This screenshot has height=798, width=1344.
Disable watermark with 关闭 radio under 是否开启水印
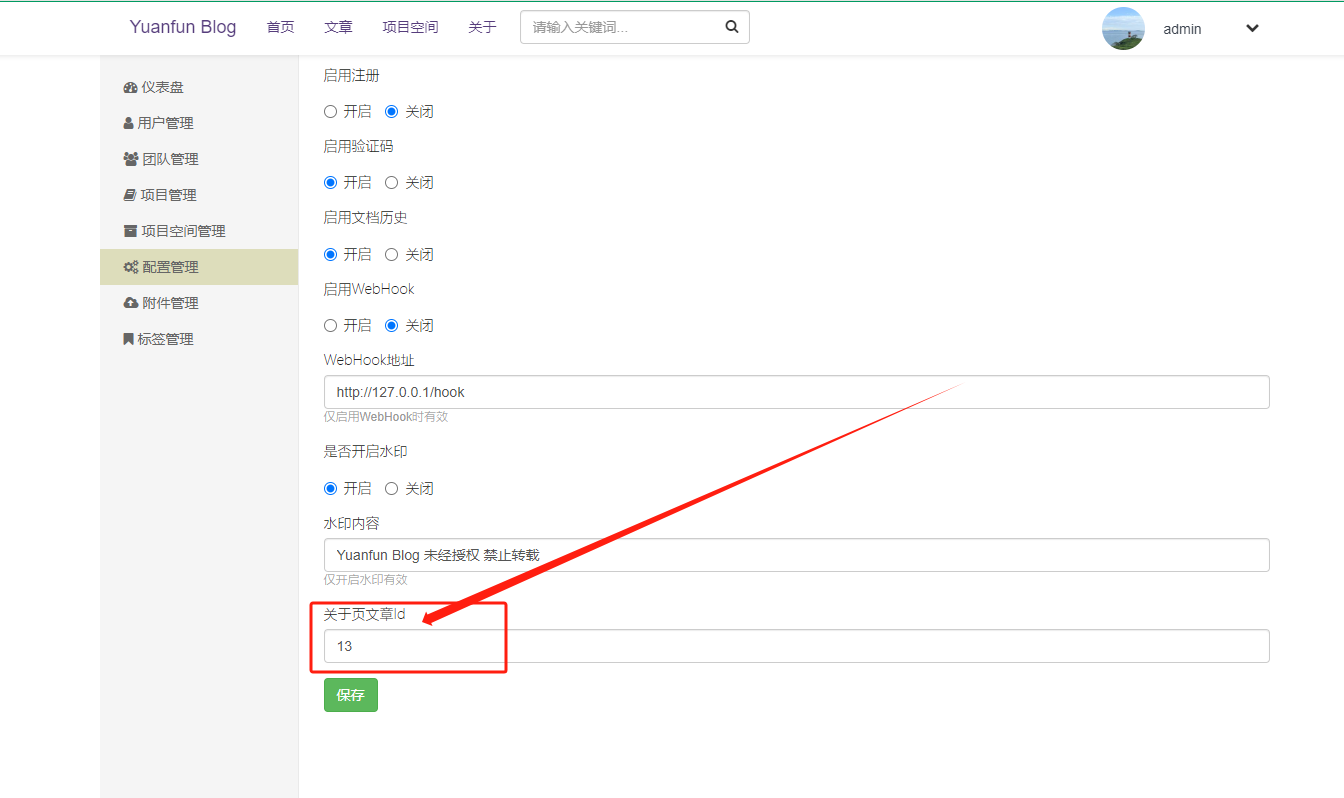392,489
